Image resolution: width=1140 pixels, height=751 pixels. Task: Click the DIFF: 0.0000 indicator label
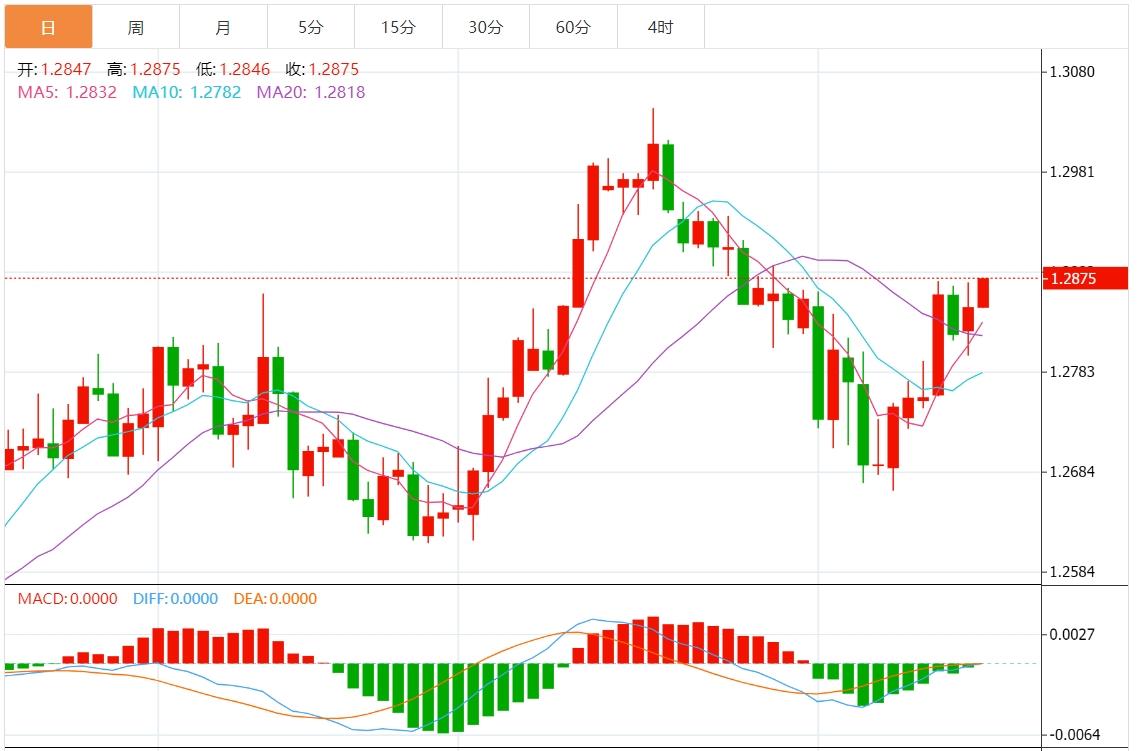(x=174, y=599)
